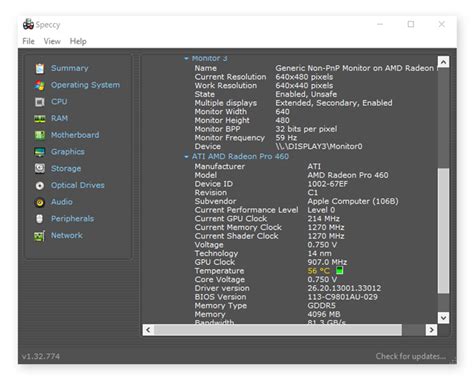The image size is (474, 382).
Task: Click the Manufacturer ATI value
Action: tap(314, 166)
